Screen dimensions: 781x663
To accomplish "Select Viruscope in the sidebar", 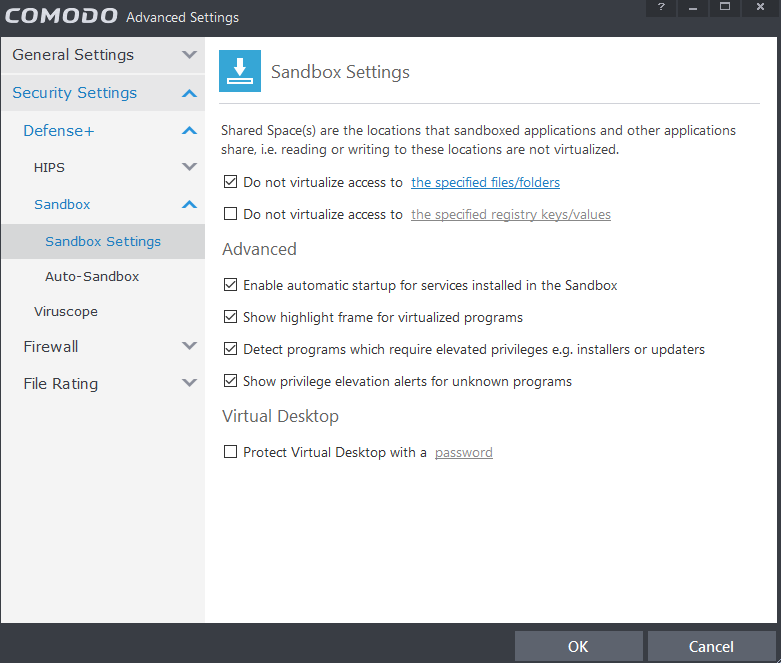I will tap(66, 311).
